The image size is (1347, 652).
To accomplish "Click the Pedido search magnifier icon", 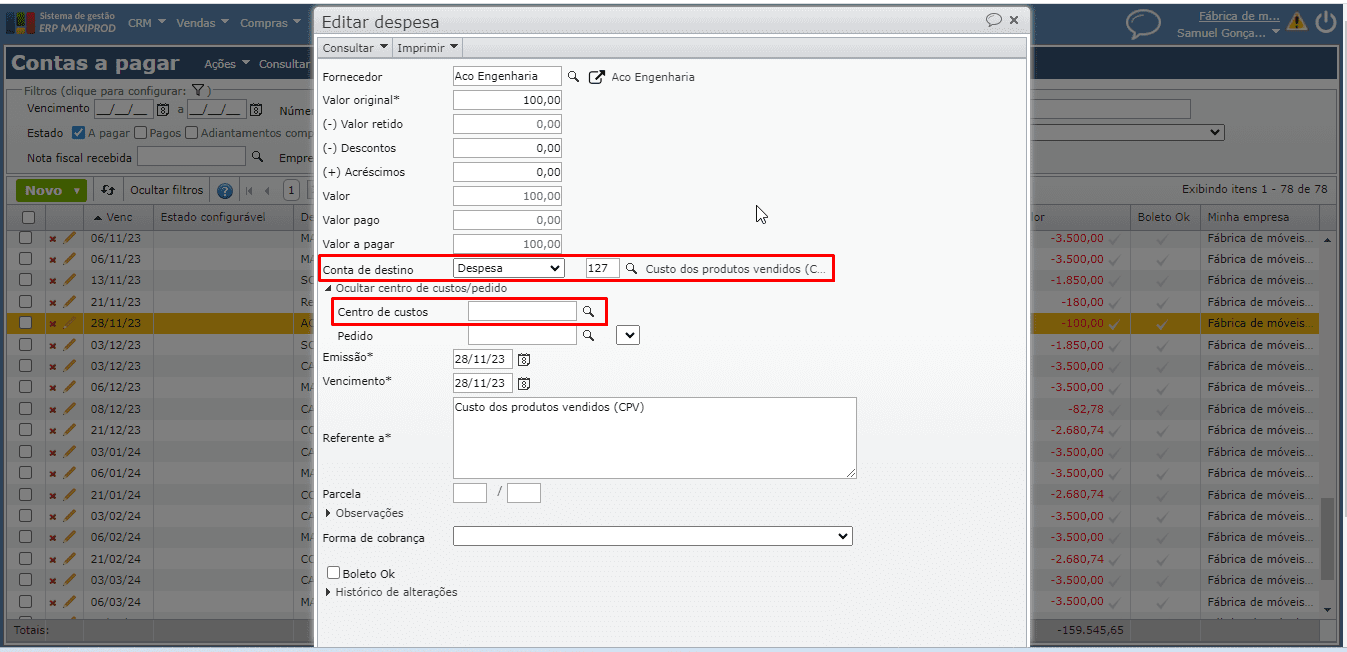I will (x=589, y=336).
